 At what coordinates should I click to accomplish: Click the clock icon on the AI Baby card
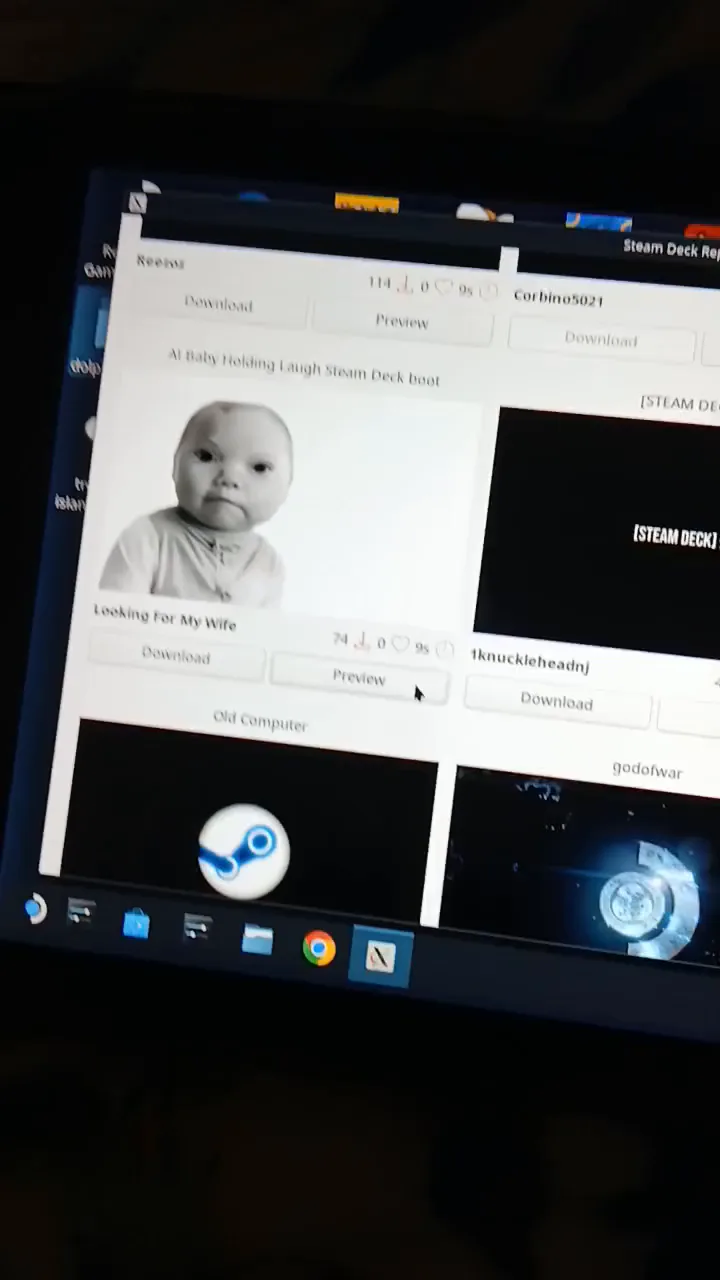[445, 650]
